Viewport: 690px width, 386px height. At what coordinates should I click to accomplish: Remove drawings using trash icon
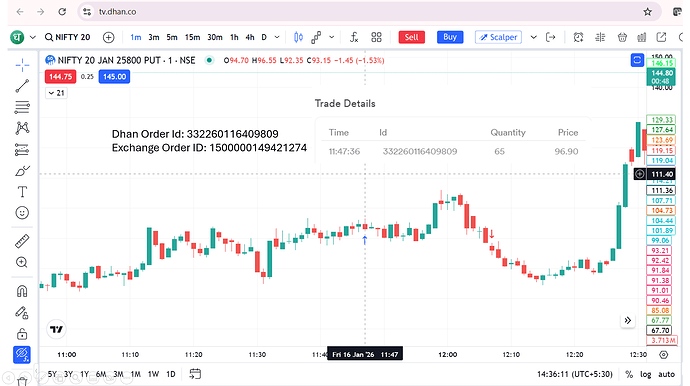[22, 381]
